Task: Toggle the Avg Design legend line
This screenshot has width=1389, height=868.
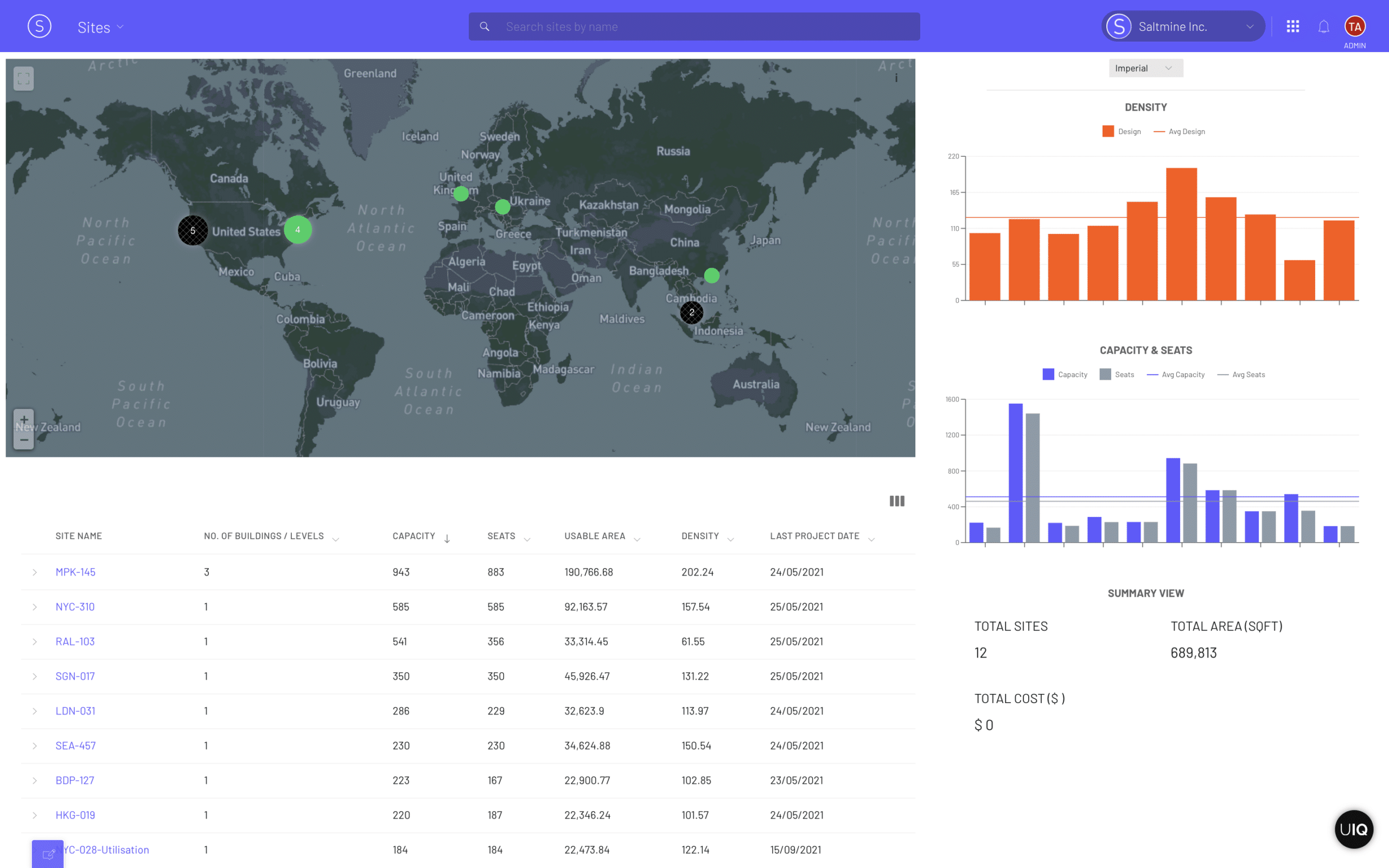Action: 1159,131
